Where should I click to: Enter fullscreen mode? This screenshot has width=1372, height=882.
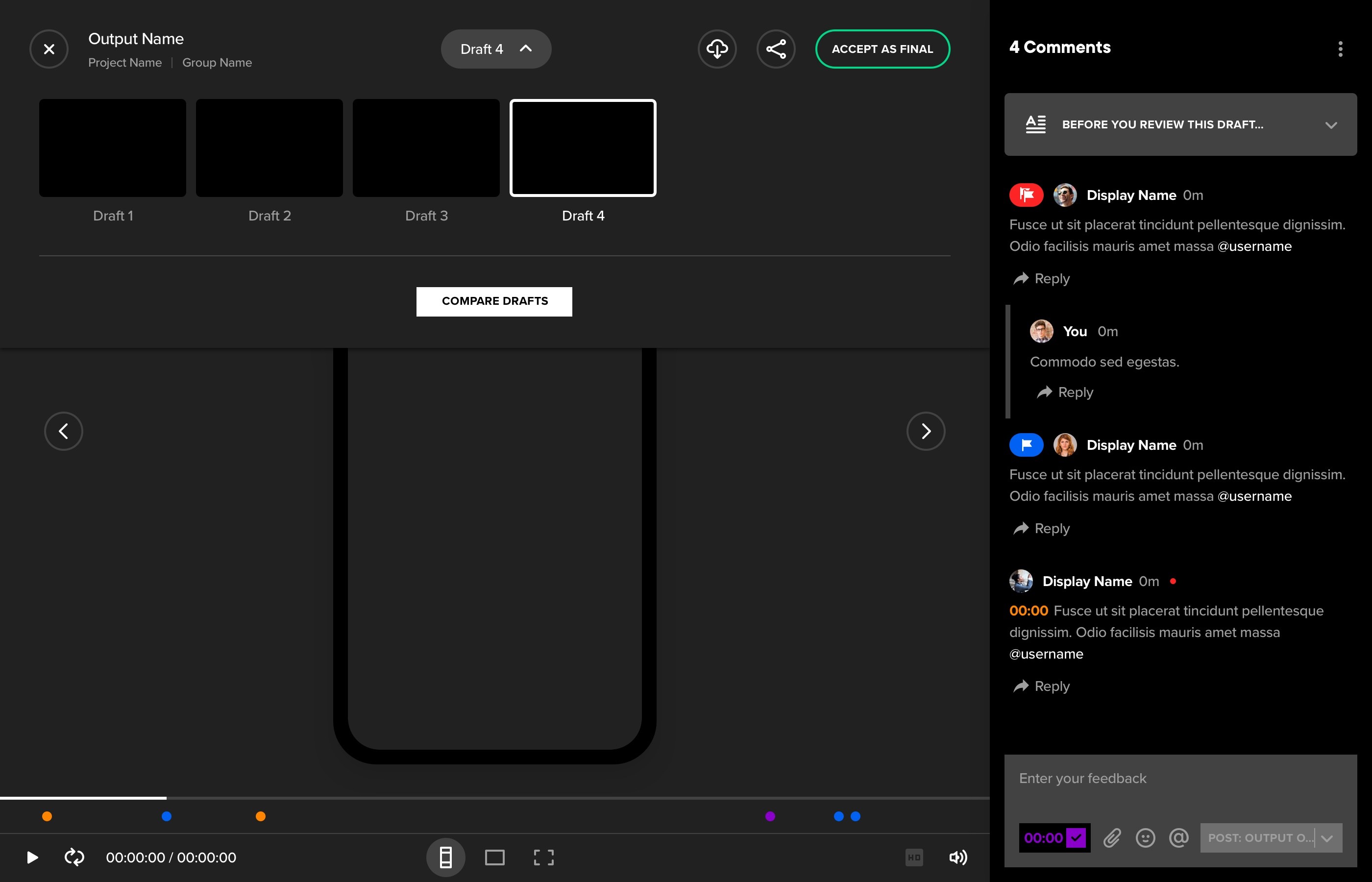click(x=543, y=857)
